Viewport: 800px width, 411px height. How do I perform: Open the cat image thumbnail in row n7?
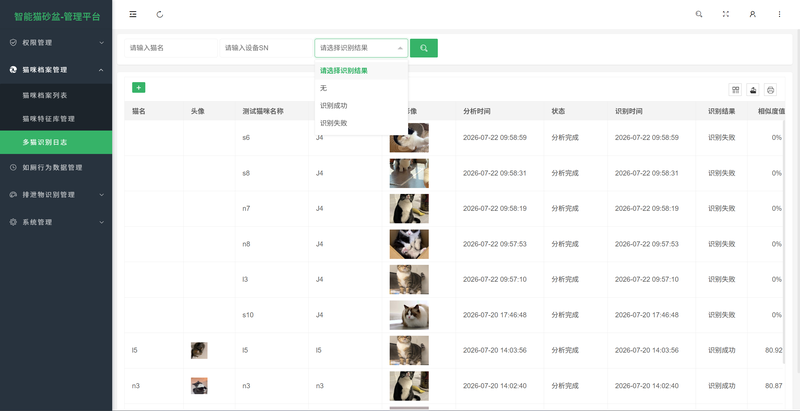pos(409,209)
